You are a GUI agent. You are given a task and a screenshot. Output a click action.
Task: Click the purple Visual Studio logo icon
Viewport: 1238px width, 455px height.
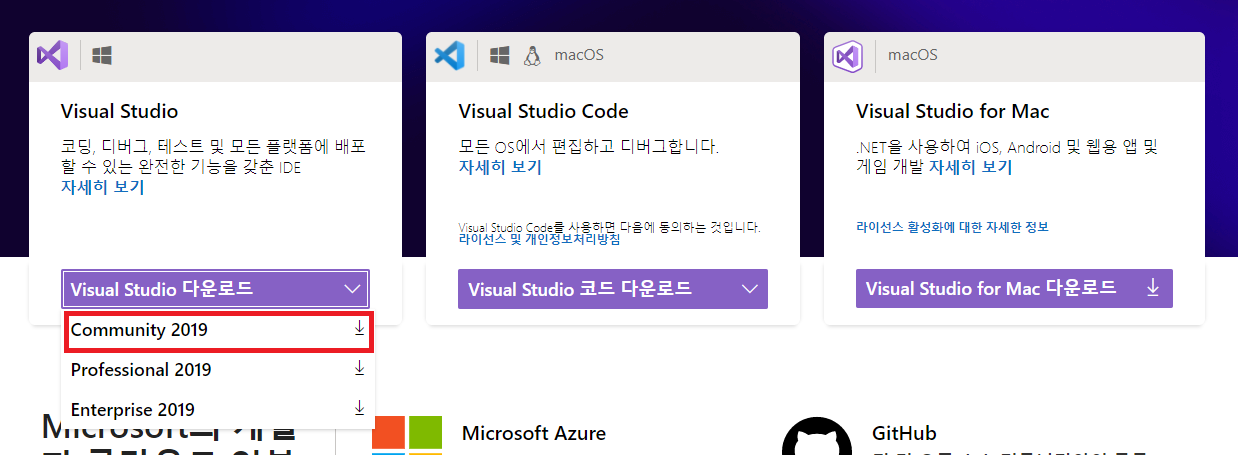pos(52,55)
